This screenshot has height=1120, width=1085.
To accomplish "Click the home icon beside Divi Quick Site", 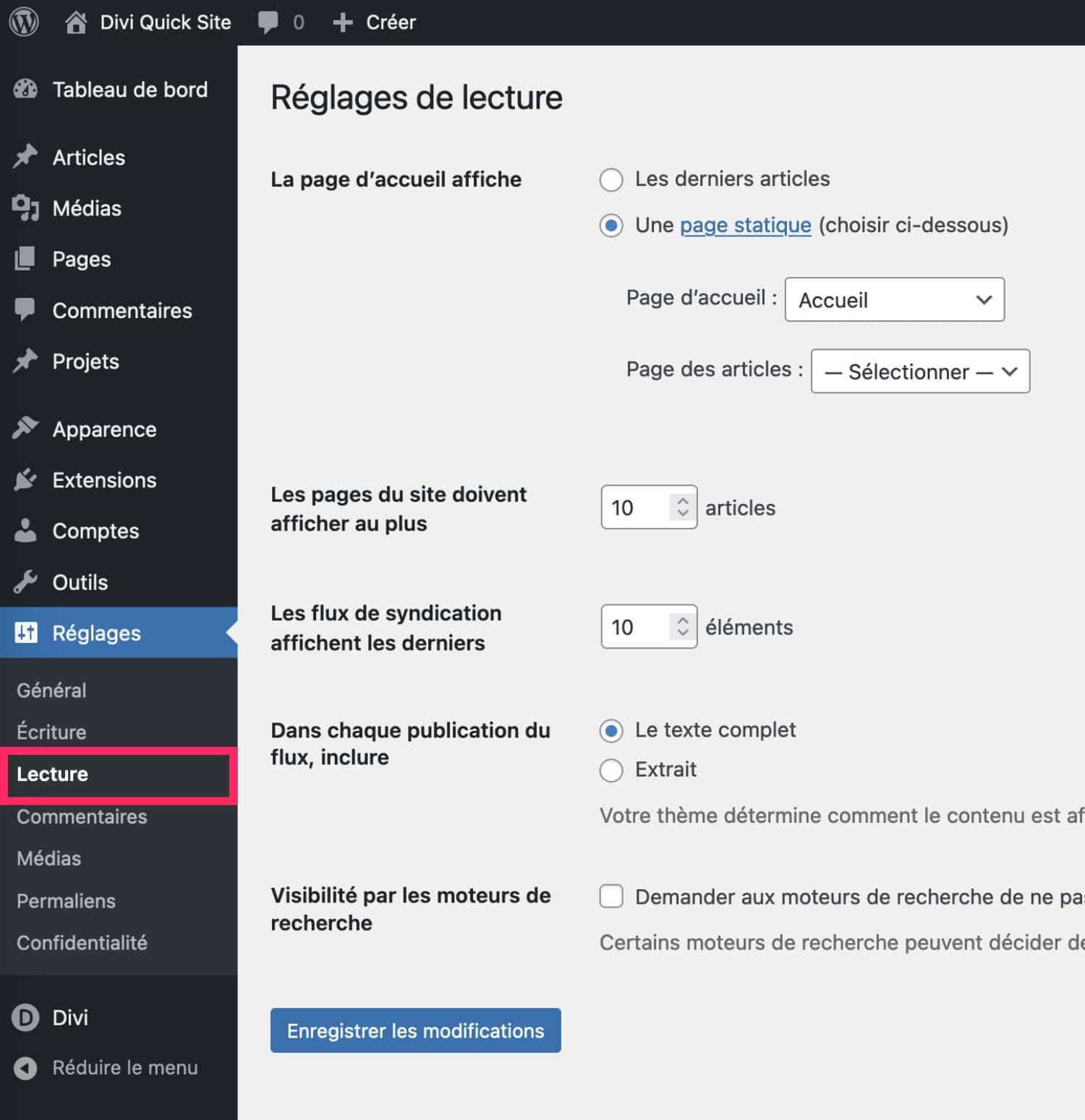I will [75, 22].
